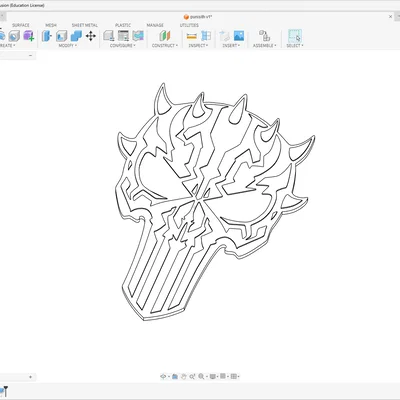Select the Offset Plane construct icon
400x400 pixels.
pos(165,36)
